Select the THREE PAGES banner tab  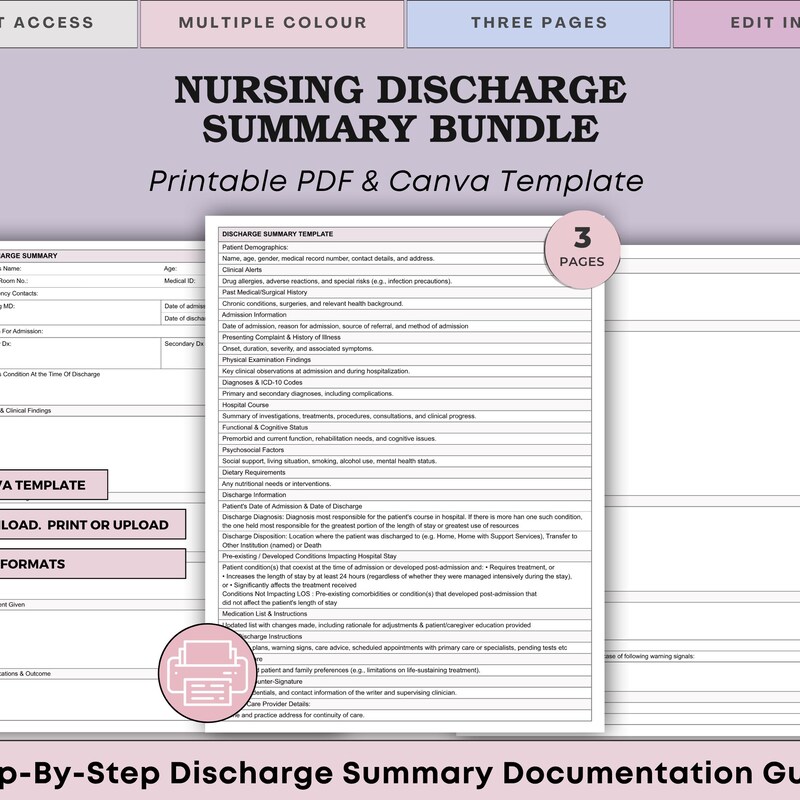click(539, 23)
